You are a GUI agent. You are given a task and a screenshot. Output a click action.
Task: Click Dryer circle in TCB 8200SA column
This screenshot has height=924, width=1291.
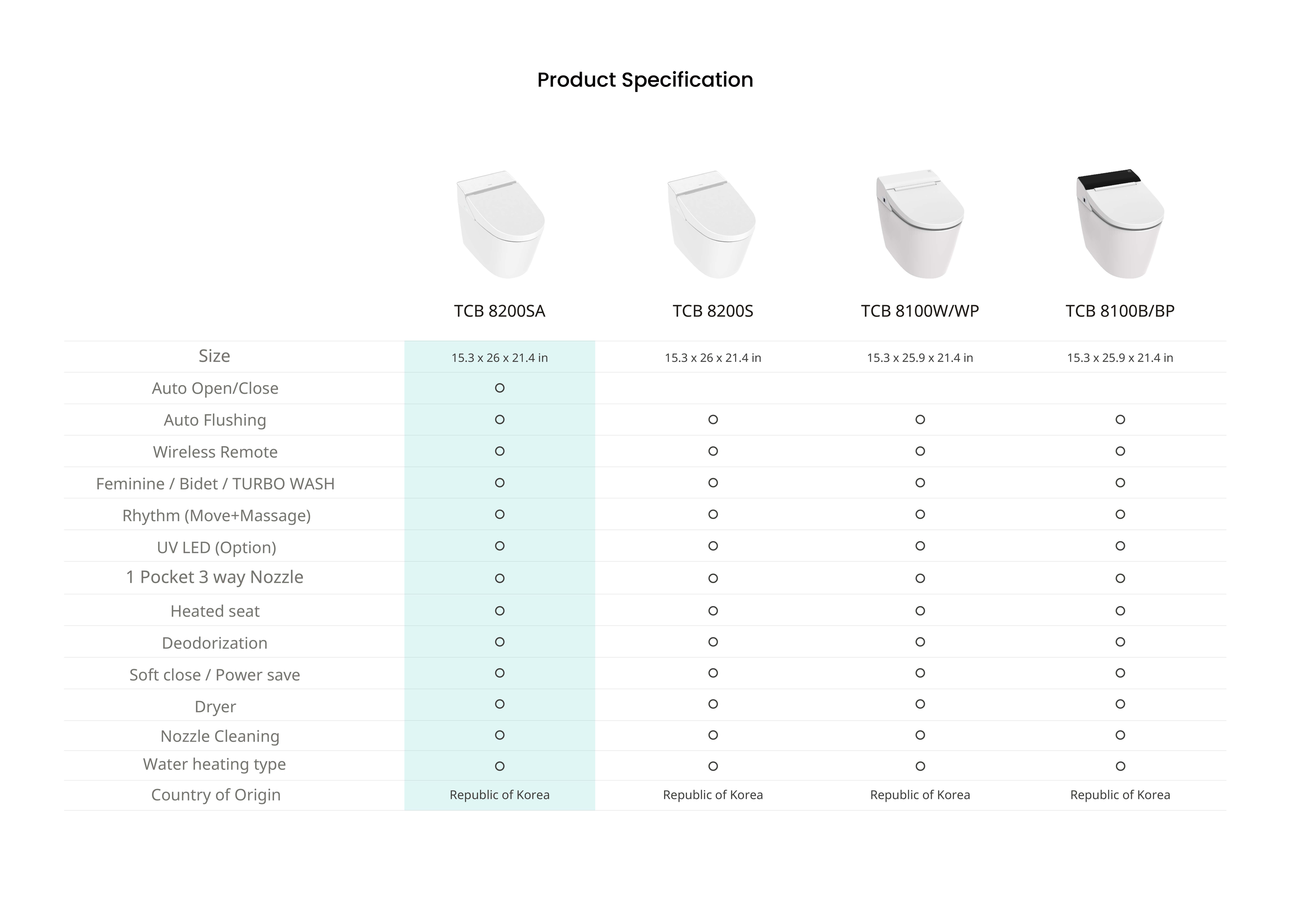[x=500, y=705]
